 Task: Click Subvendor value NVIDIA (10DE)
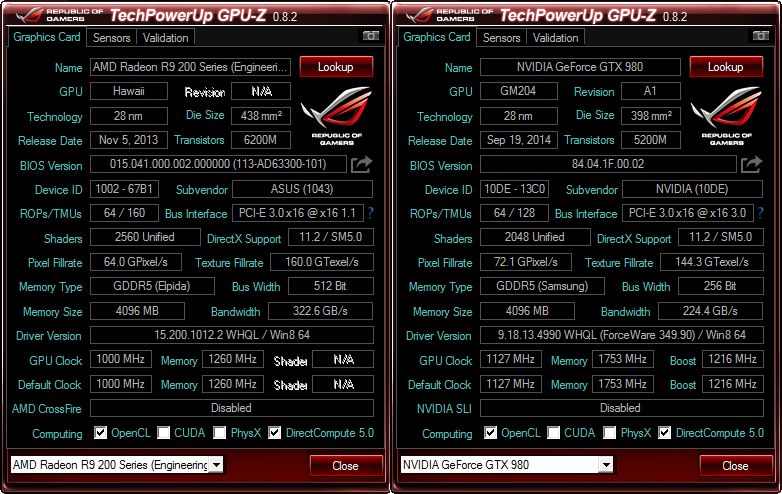[x=692, y=189]
